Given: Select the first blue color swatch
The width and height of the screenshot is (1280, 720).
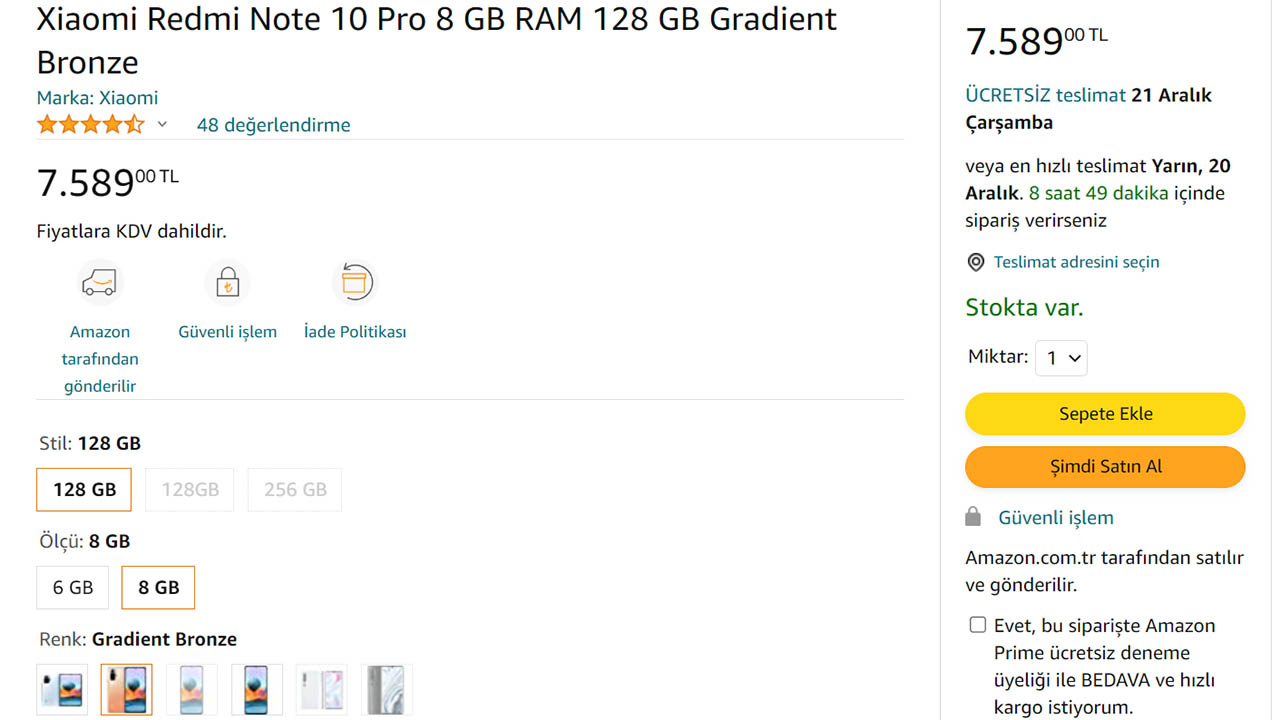Looking at the screenshot, I should (x=62, y=689).
